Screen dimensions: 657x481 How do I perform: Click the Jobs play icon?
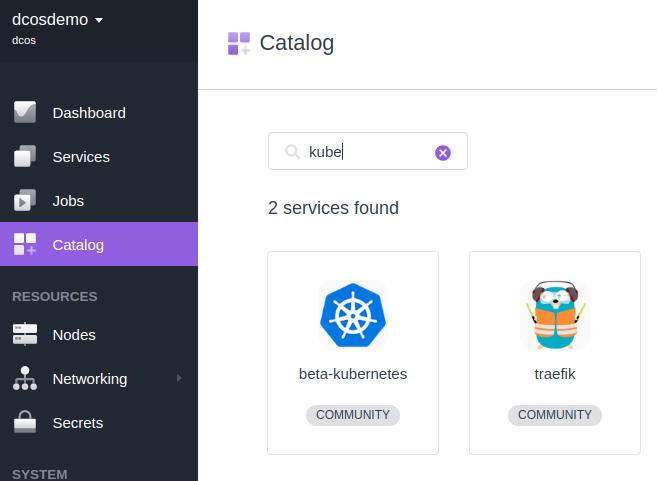25,200
